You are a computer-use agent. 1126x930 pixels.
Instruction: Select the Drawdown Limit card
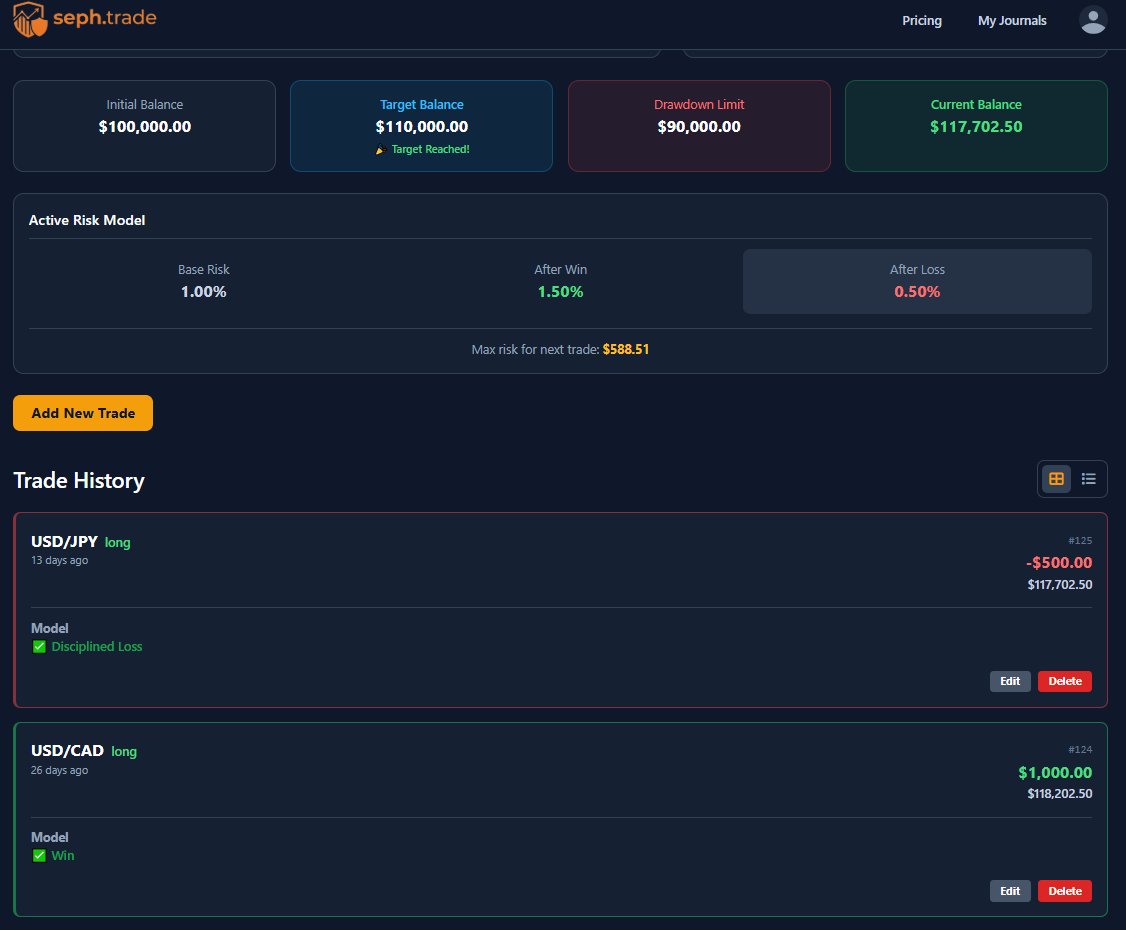coord(699,126)
